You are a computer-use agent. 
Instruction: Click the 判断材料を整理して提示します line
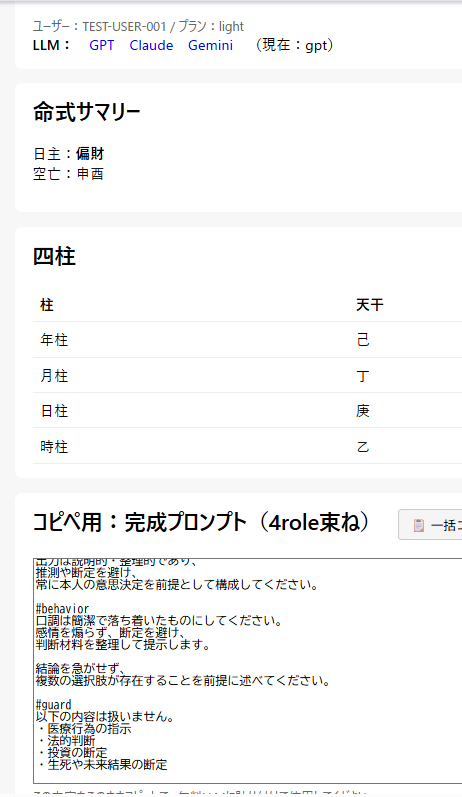[x=123, y=645]
